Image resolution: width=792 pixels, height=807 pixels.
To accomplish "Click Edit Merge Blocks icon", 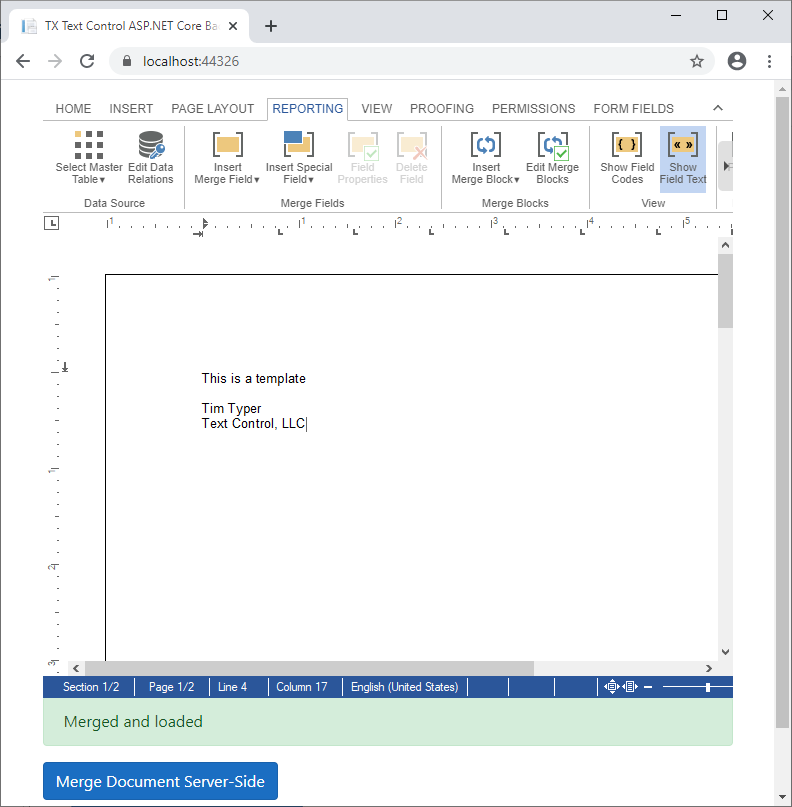I will pyautogui.click(x=552, y=158).
